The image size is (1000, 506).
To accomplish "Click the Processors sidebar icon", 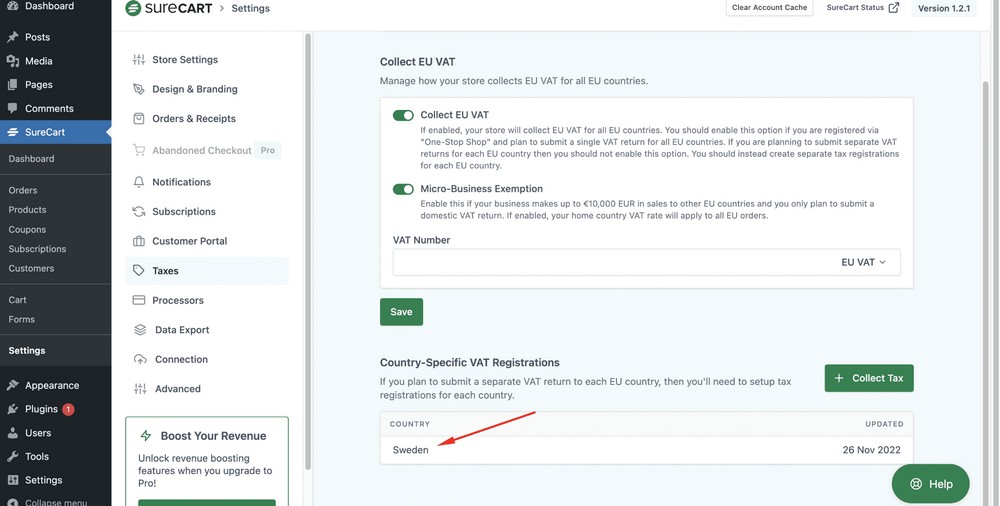I will pyautogui.click(x=139, y=300).
